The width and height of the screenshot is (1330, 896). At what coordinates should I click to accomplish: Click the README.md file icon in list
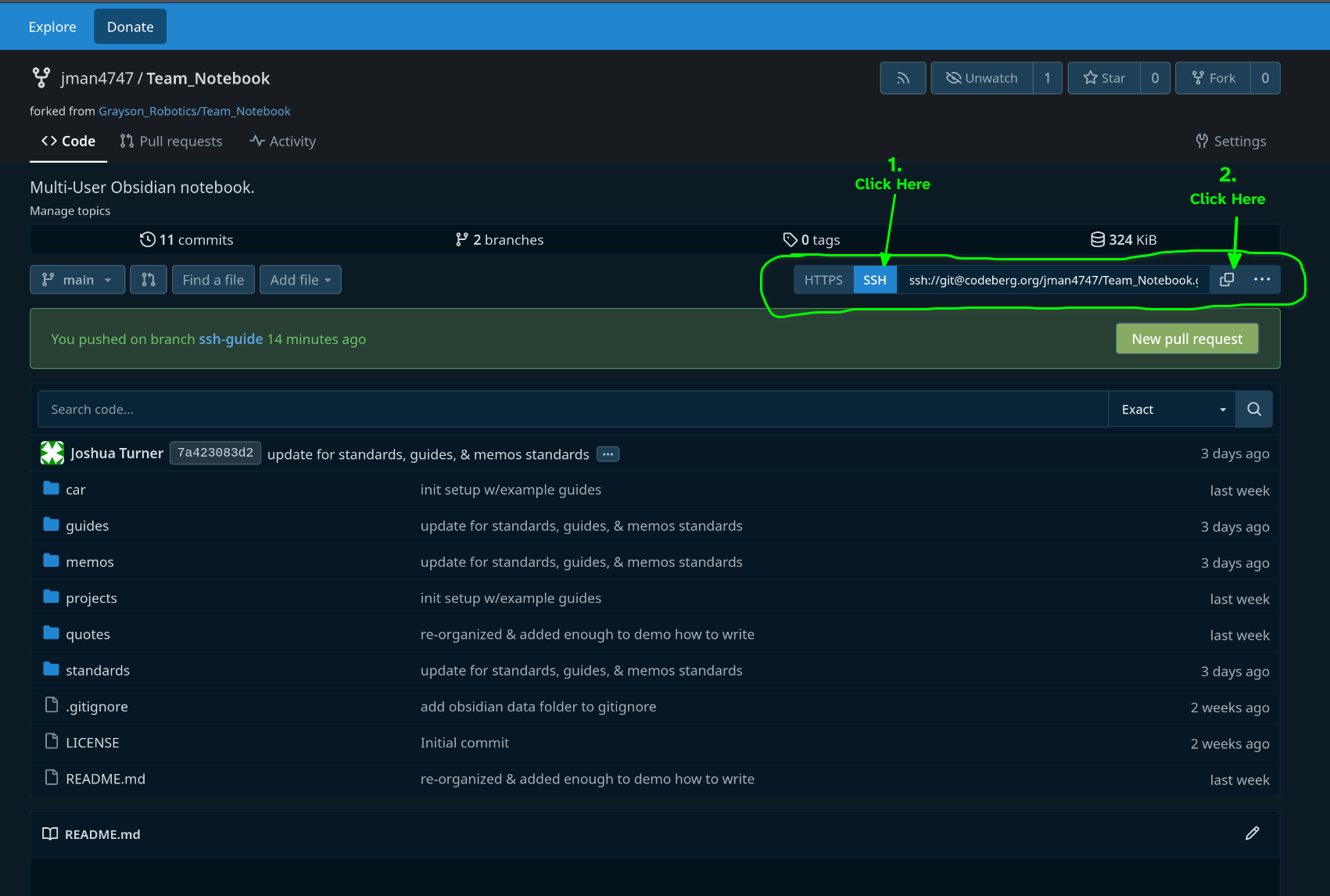52,778
